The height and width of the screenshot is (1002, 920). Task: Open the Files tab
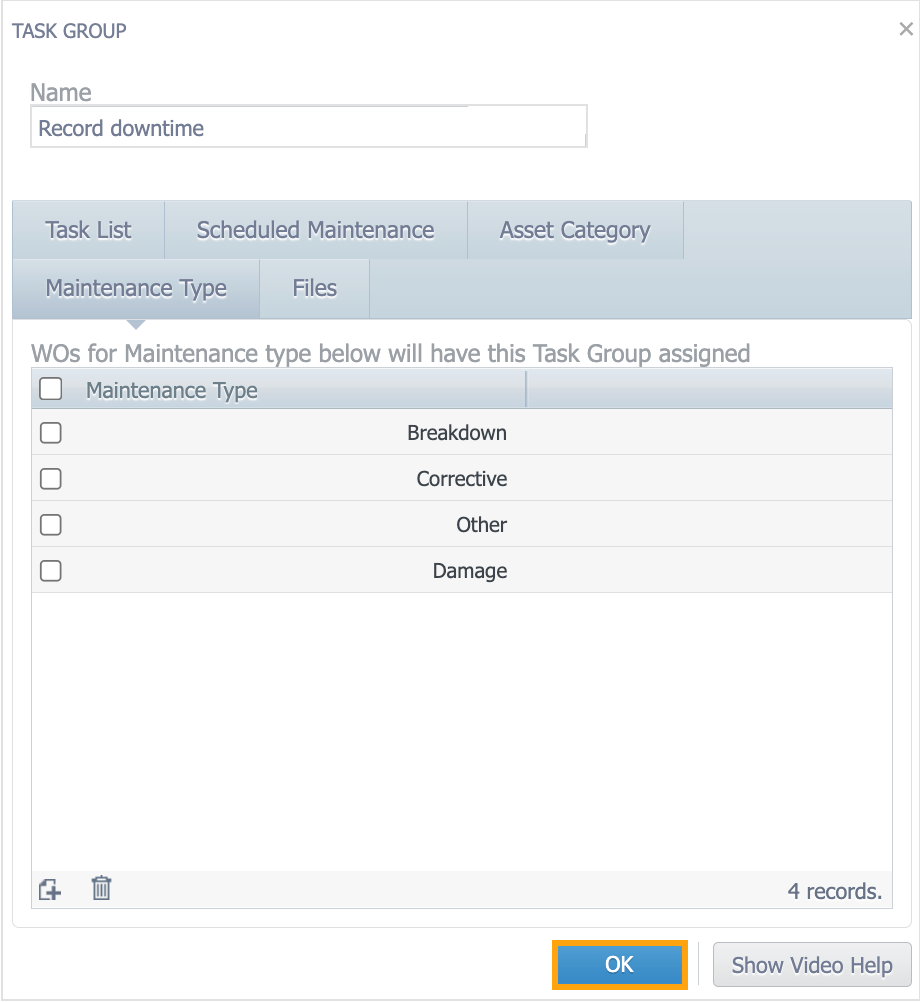coord(315,288)
